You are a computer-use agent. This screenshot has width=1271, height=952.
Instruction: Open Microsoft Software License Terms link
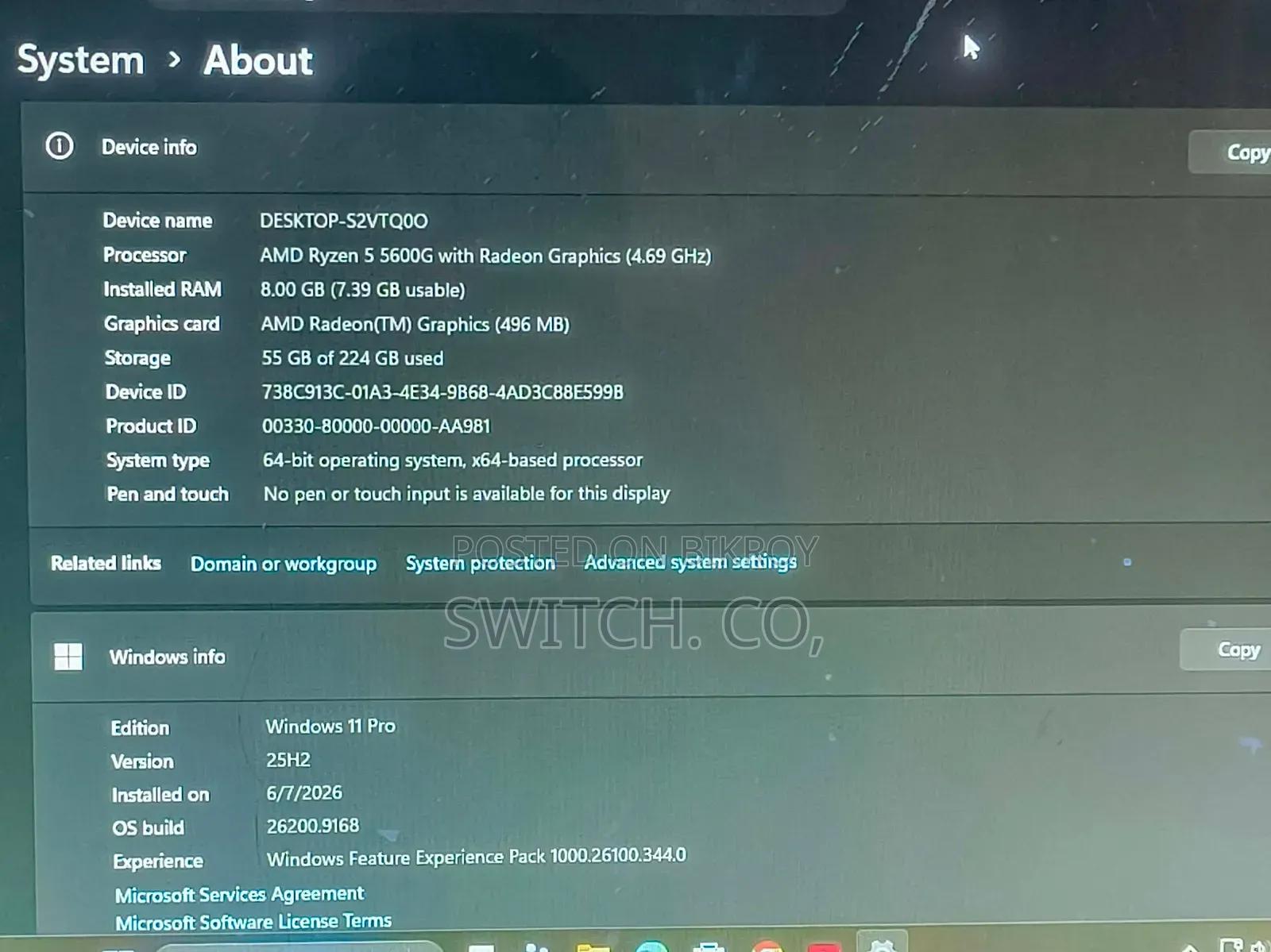pos(253,922)
